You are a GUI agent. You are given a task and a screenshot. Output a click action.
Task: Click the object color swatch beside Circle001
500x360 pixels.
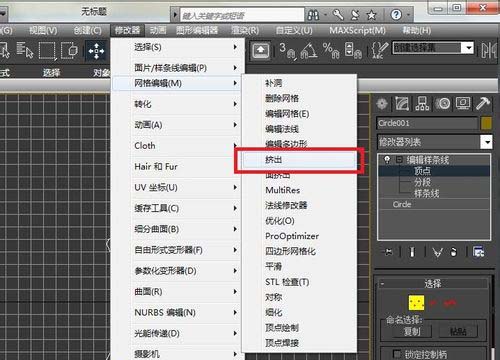486,123
